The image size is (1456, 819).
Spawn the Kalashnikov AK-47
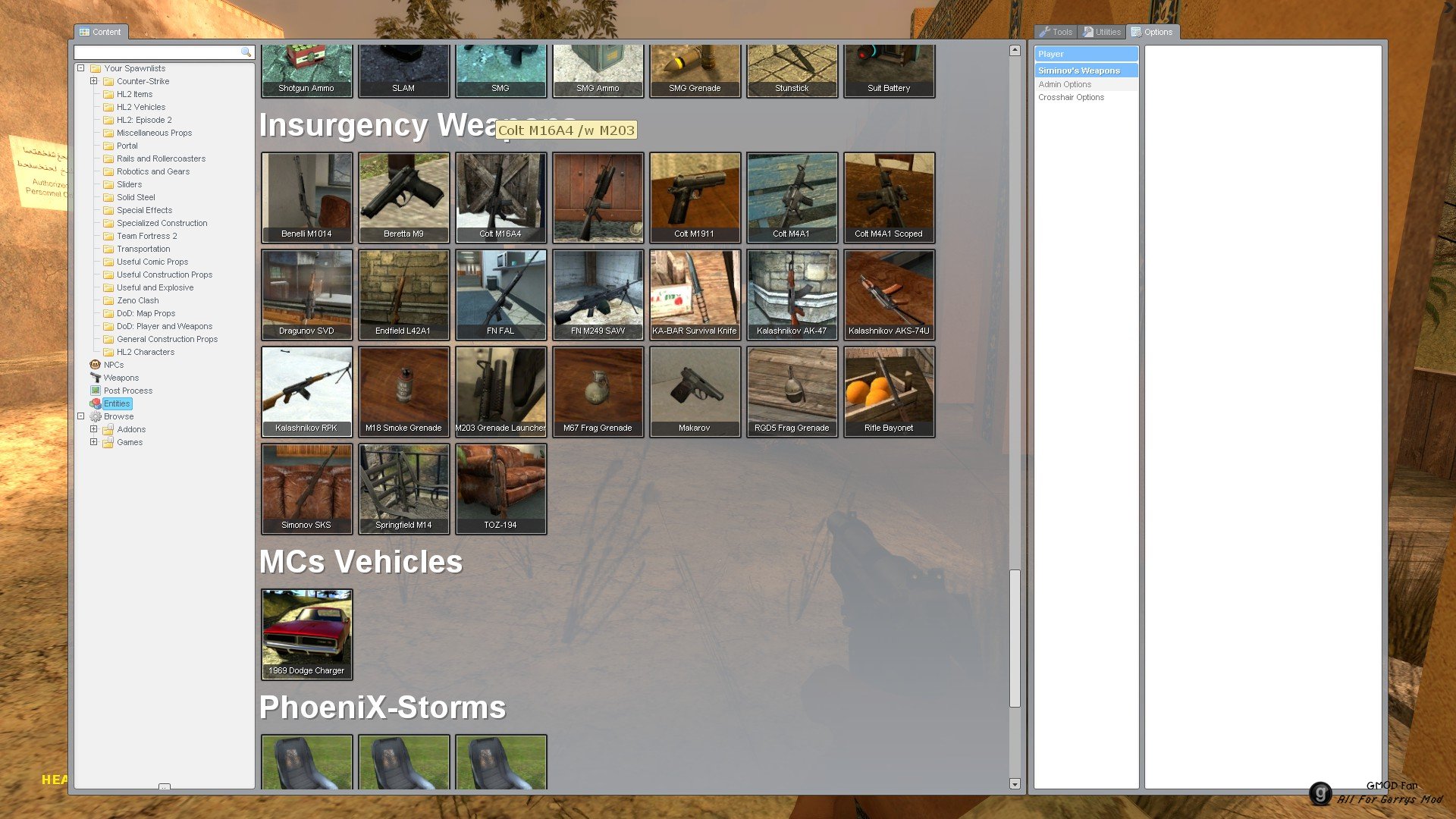click(x=792, y=294)
